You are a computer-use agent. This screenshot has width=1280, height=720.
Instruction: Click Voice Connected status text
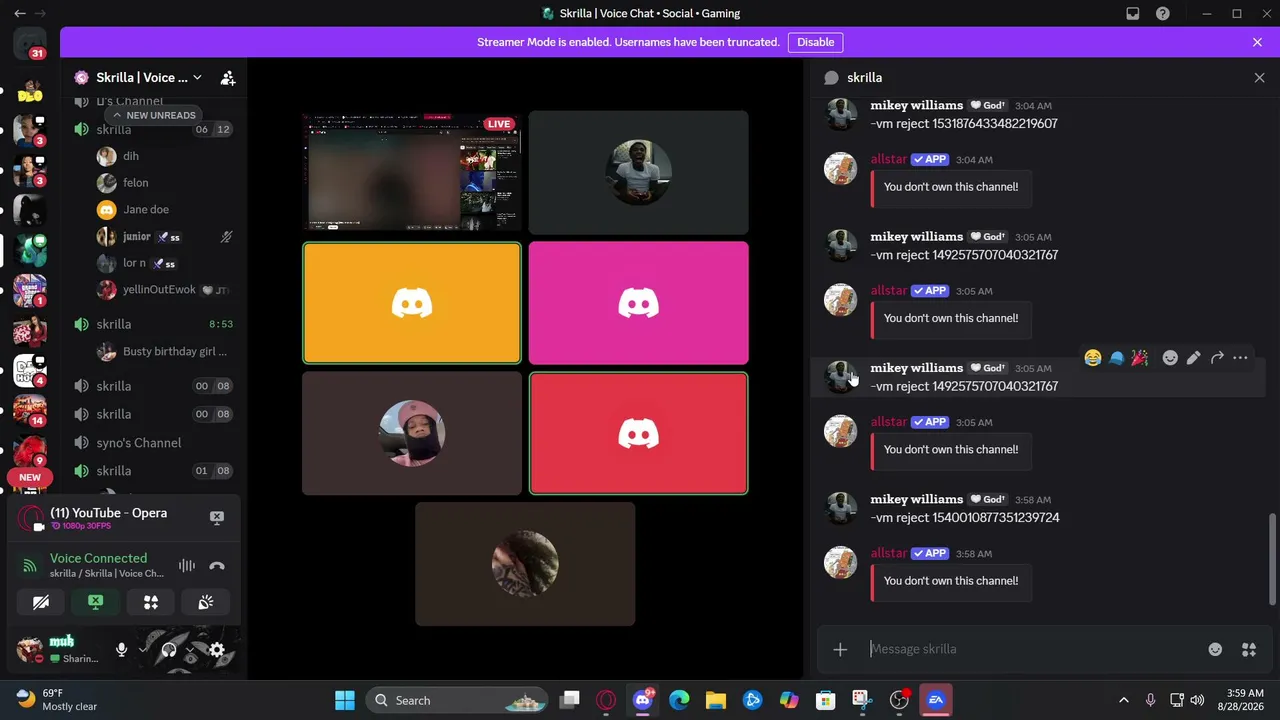98,558
